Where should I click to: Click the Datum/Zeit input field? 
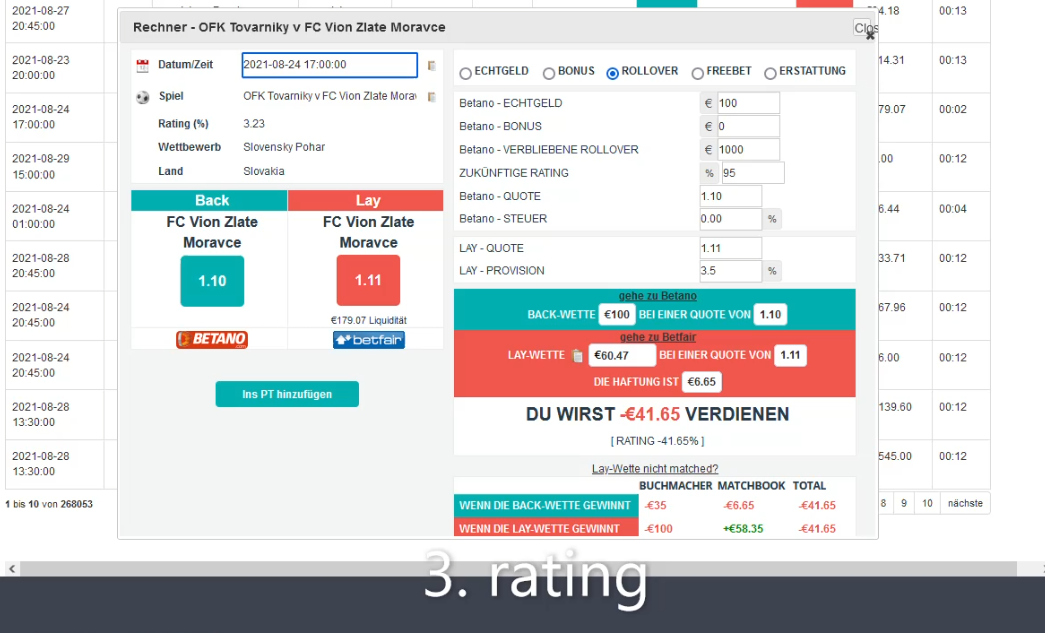tap(329, 65)
